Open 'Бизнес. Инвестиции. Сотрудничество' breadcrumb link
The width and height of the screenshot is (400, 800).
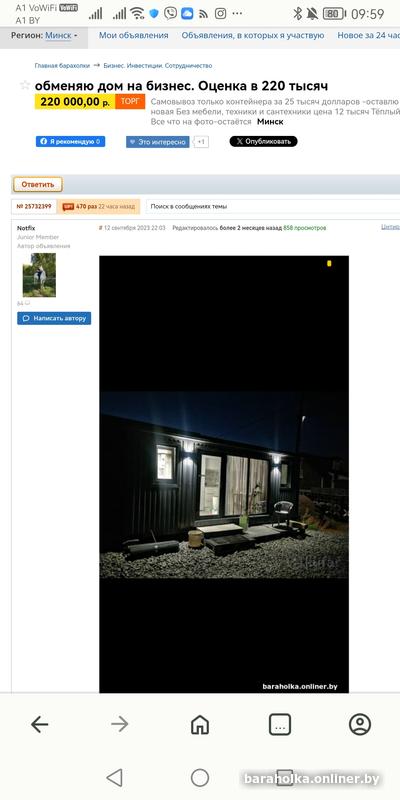[x=158, y=66]
